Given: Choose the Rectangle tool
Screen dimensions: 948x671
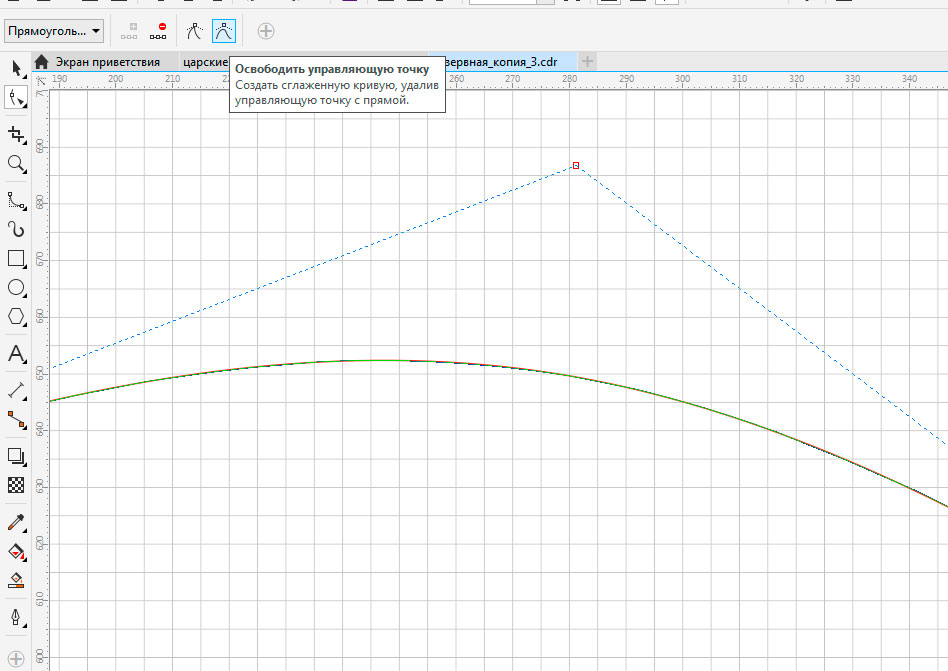Looking at the screenshot, I should (x=16, y=259).
